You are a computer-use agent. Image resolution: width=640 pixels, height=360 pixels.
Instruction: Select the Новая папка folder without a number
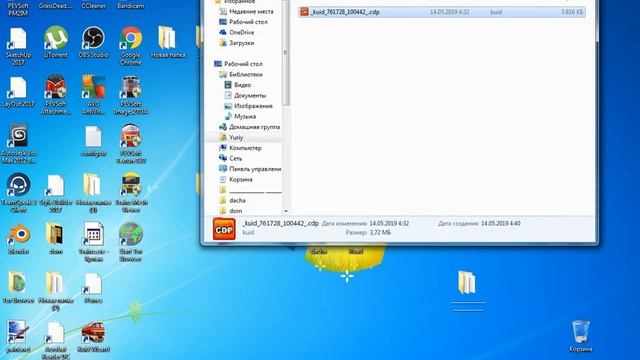click(x=168, y=43)
